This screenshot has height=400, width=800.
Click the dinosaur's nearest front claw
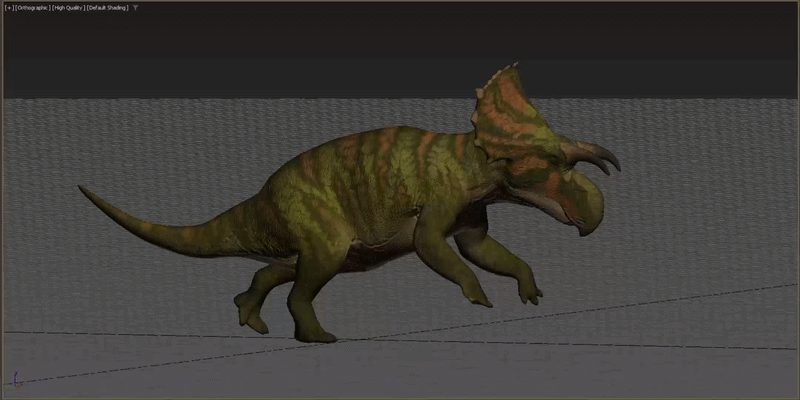click(477, 297)
